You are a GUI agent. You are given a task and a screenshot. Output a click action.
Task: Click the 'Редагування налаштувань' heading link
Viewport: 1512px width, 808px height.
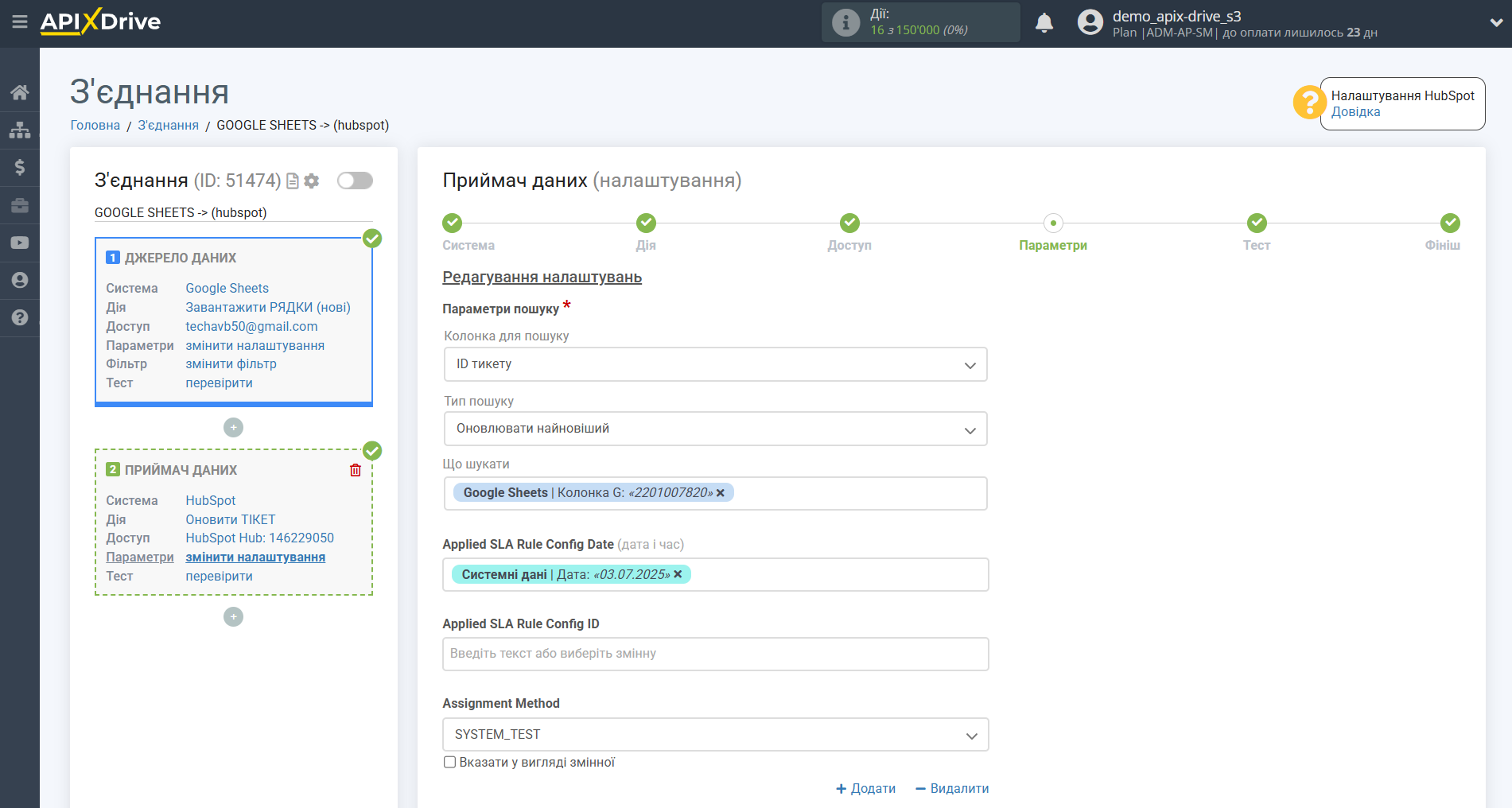[x=542, y=278]
